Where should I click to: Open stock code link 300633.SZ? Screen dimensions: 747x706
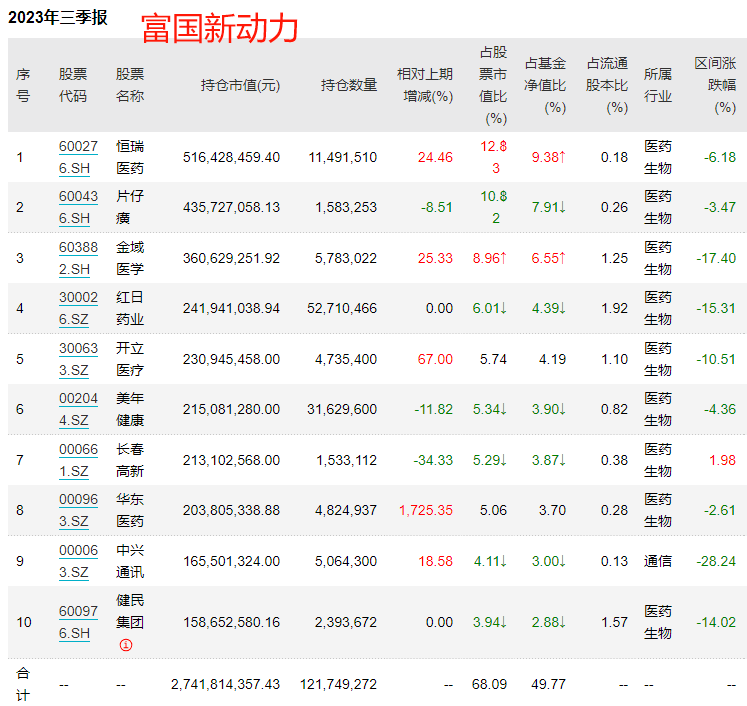pyautogui.click(x=78, y=359)
